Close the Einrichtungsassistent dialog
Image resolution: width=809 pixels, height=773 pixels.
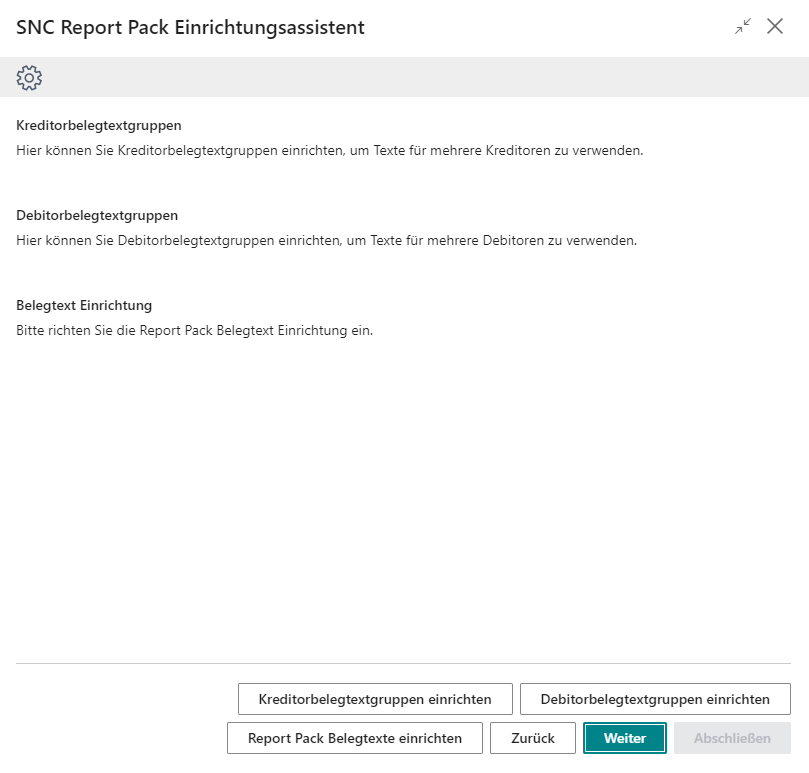pyautogui.click(x=775, y=27)
